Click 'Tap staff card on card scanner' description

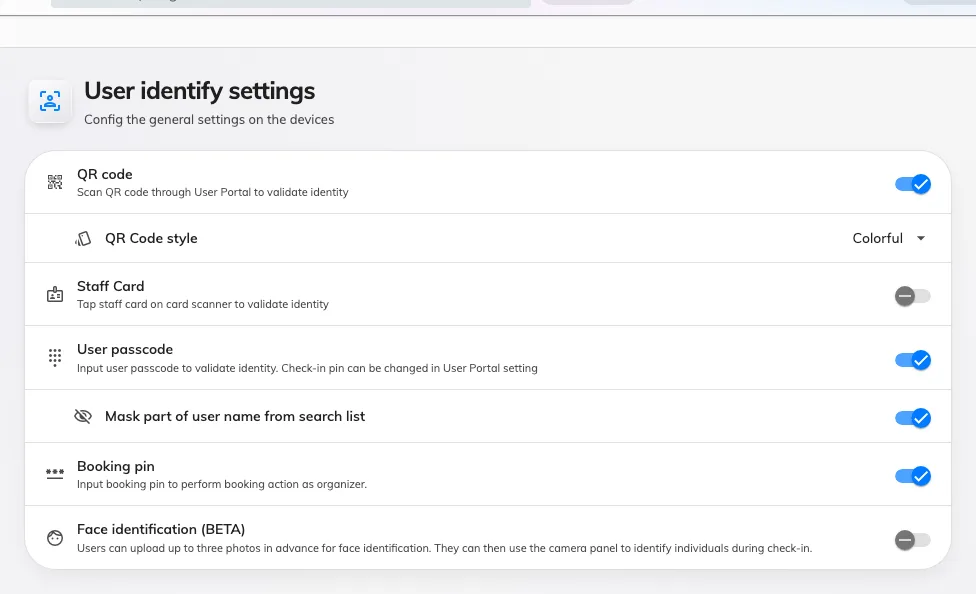click(x=203, y=304)
